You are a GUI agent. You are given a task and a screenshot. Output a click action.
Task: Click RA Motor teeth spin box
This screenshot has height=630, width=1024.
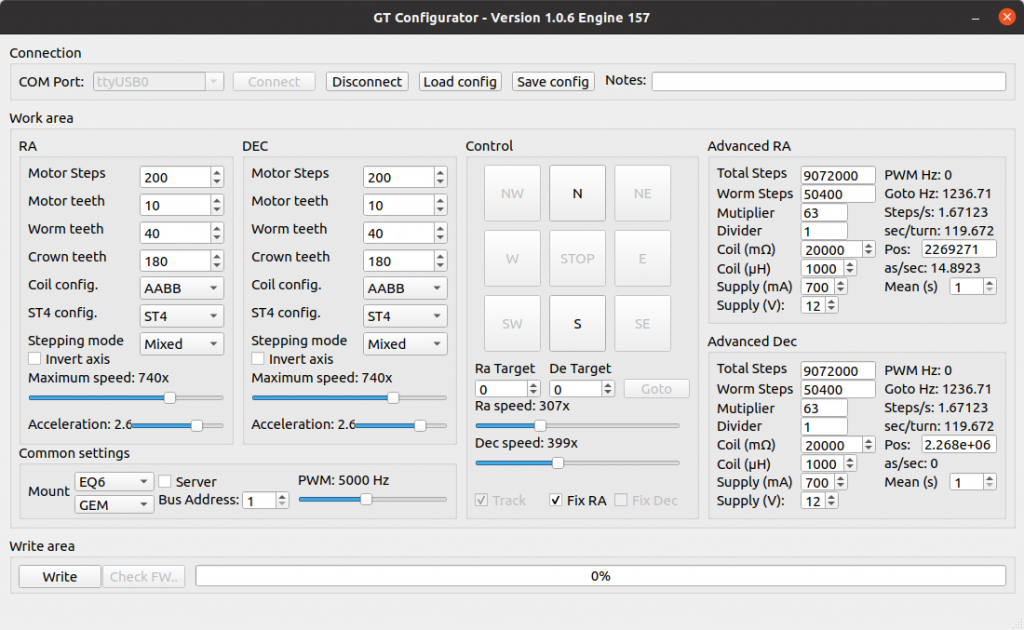[182, 205]
